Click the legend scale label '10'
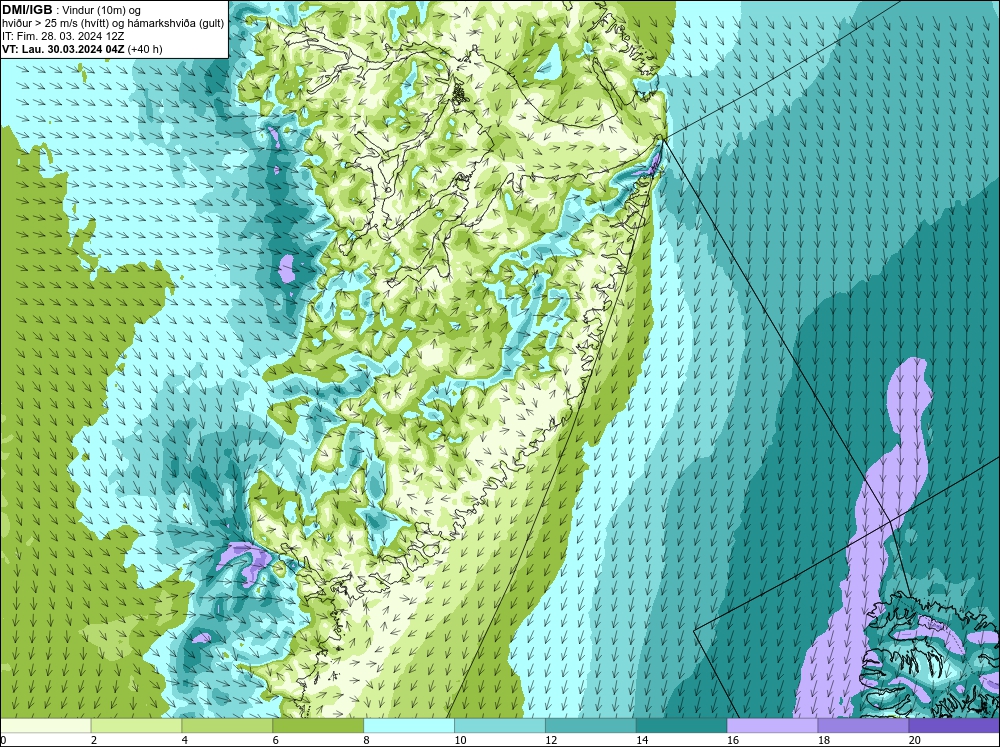 460,740
